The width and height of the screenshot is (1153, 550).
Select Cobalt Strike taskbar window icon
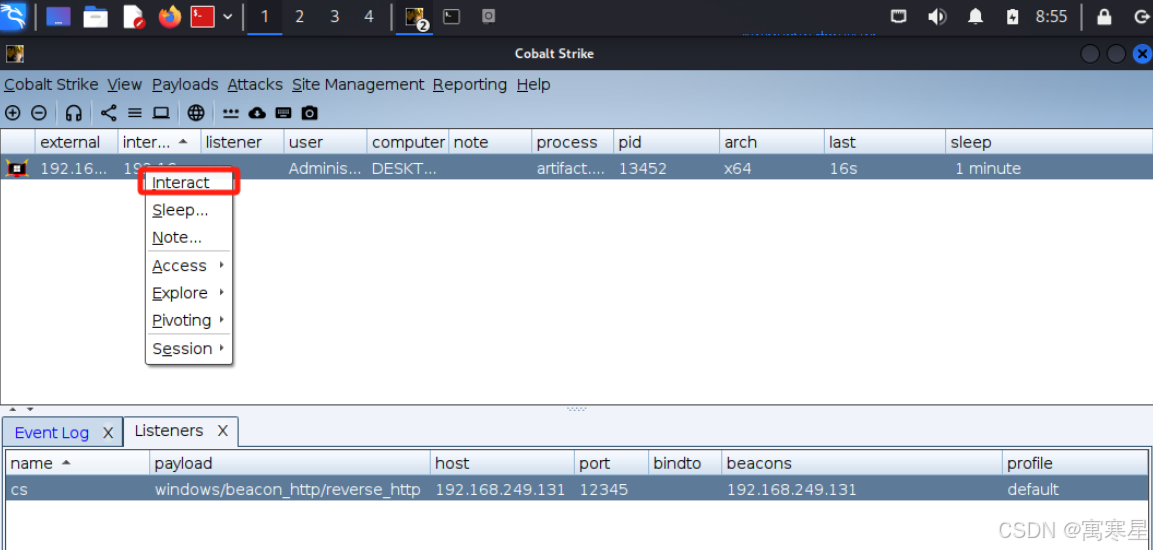[x=417, y=16]
